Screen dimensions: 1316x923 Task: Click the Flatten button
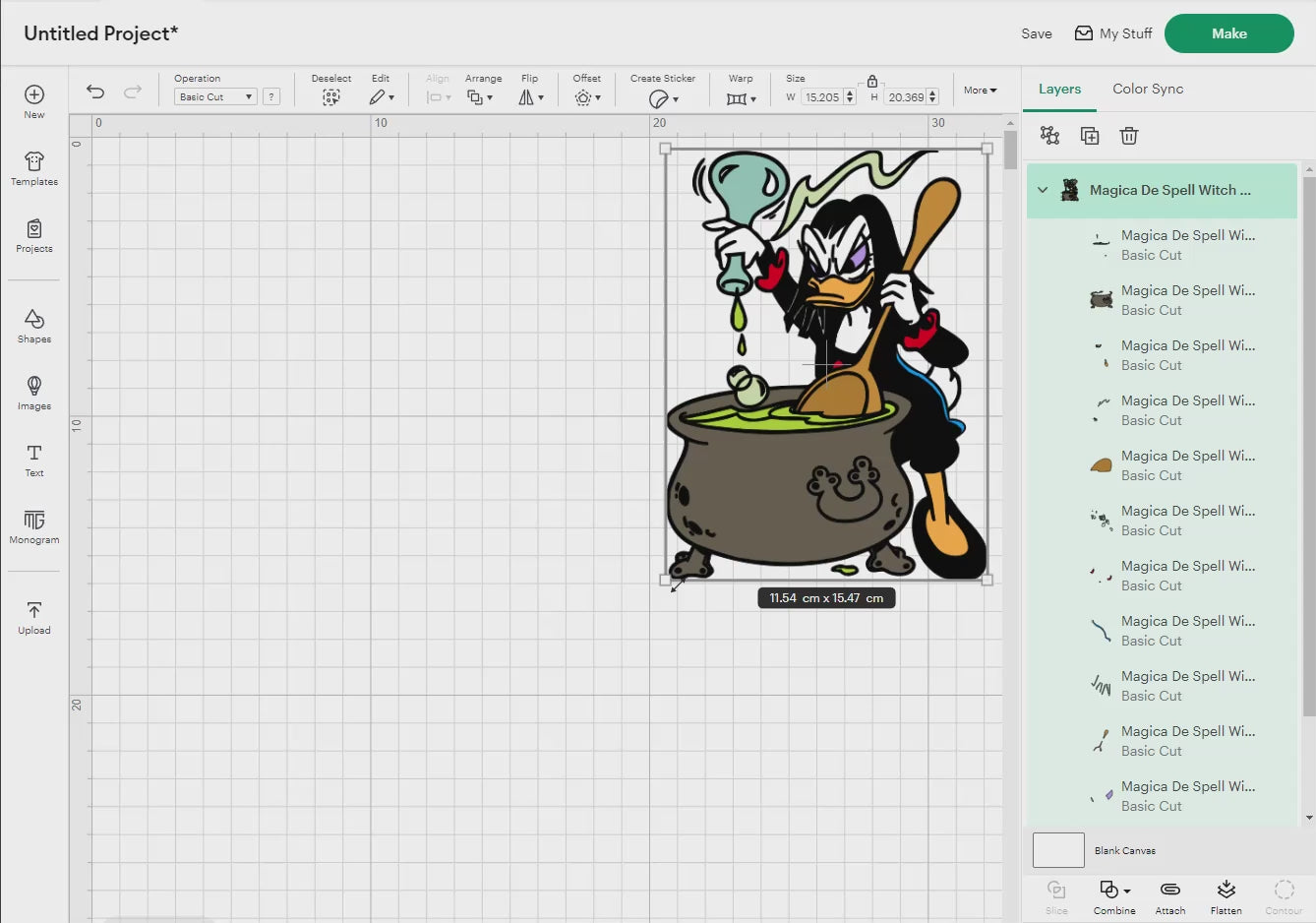point(1226,897)
